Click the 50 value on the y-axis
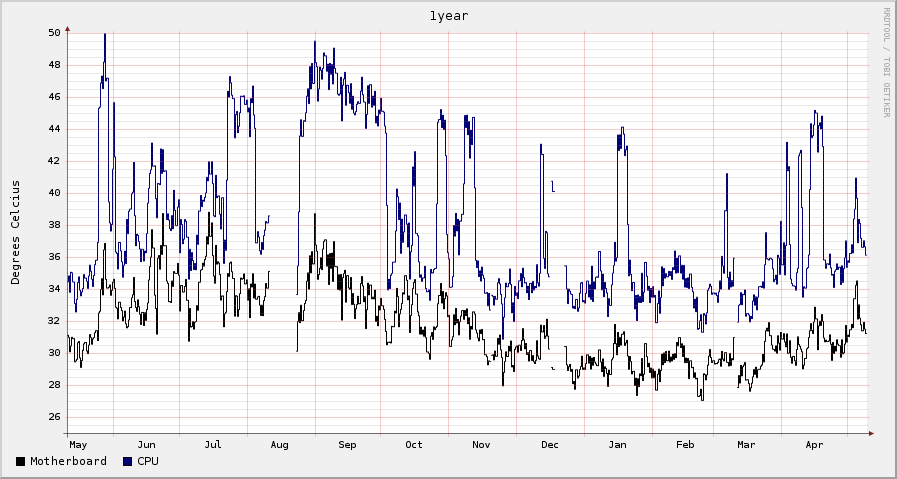897x479 pixels. (x=54, y=33)
